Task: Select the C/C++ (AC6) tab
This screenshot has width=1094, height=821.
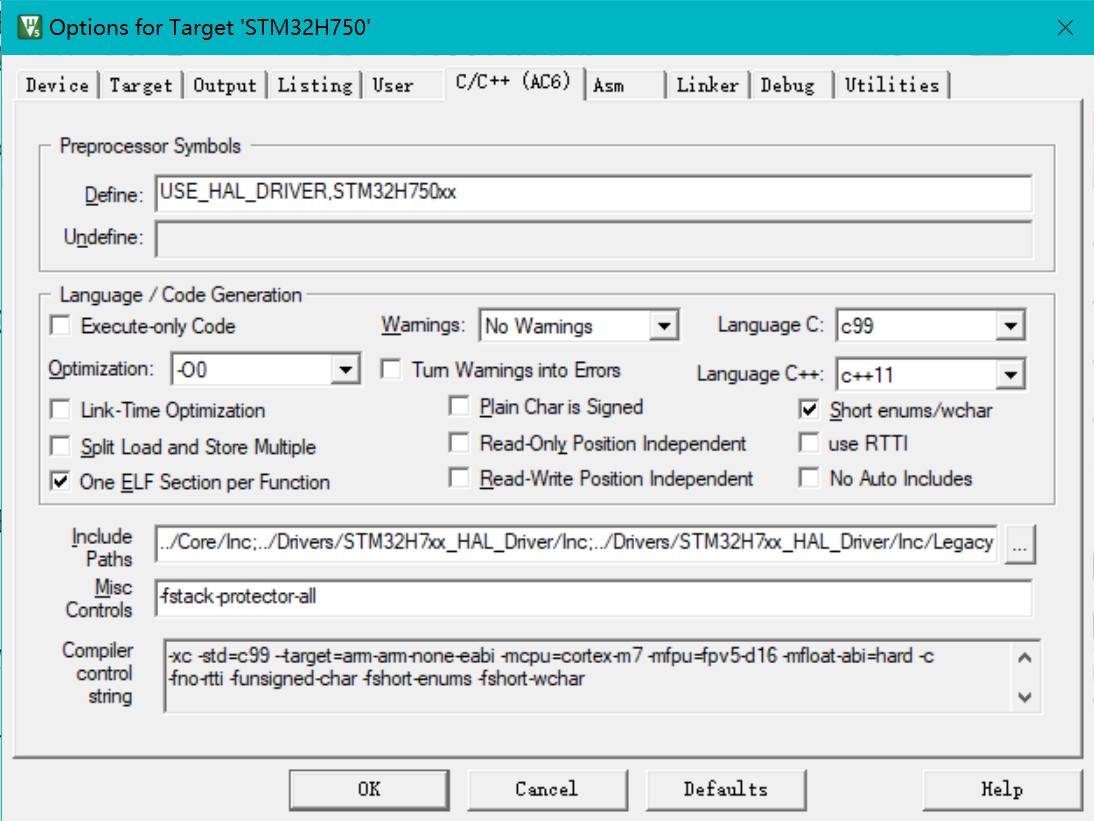Action: [514, 82]
